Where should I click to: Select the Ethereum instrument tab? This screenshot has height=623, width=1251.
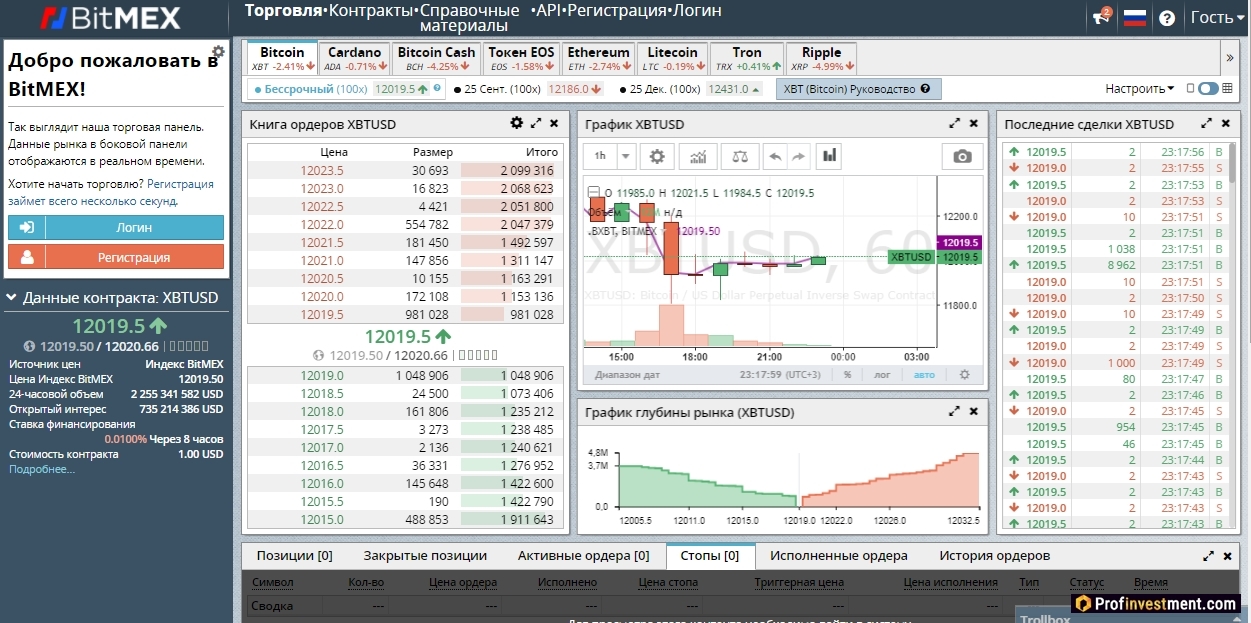tap(598, 59)
